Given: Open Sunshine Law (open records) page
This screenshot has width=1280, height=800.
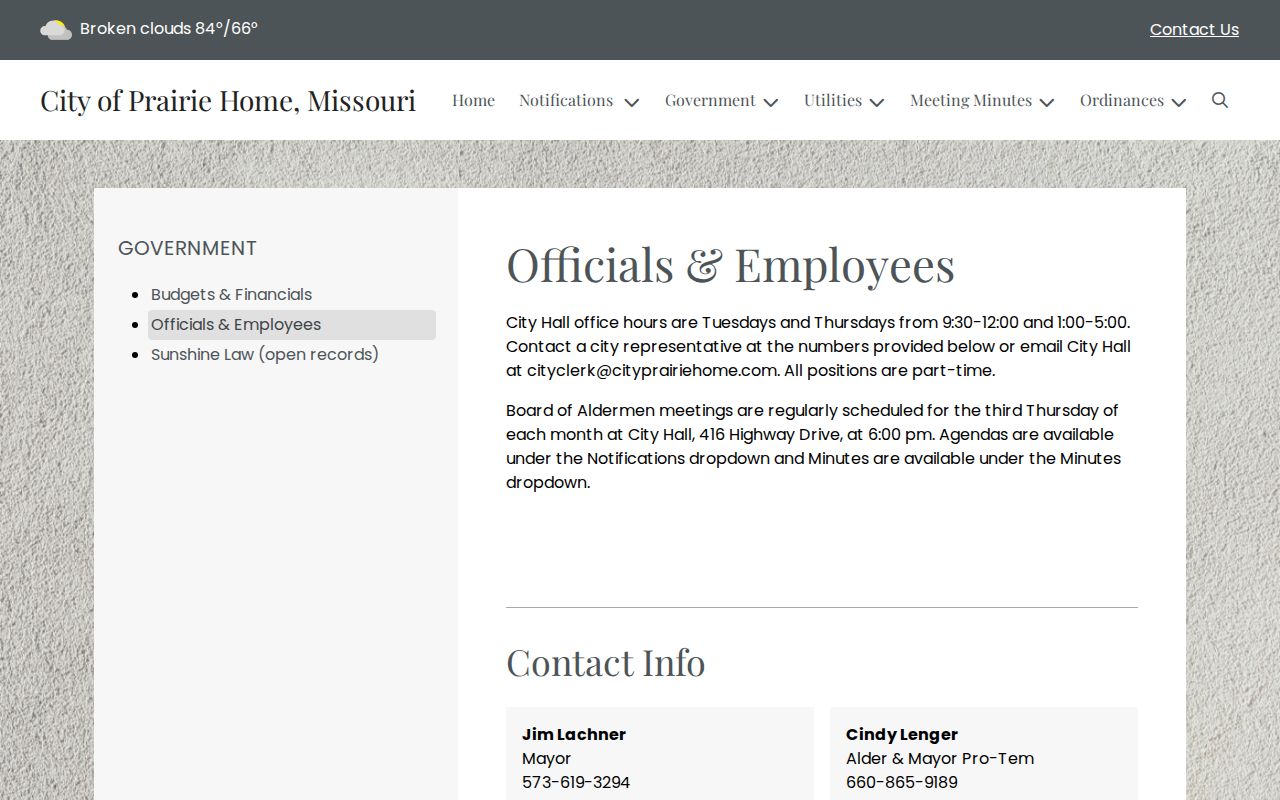Looking at the screenshot, I should click(x=265, y=354).
